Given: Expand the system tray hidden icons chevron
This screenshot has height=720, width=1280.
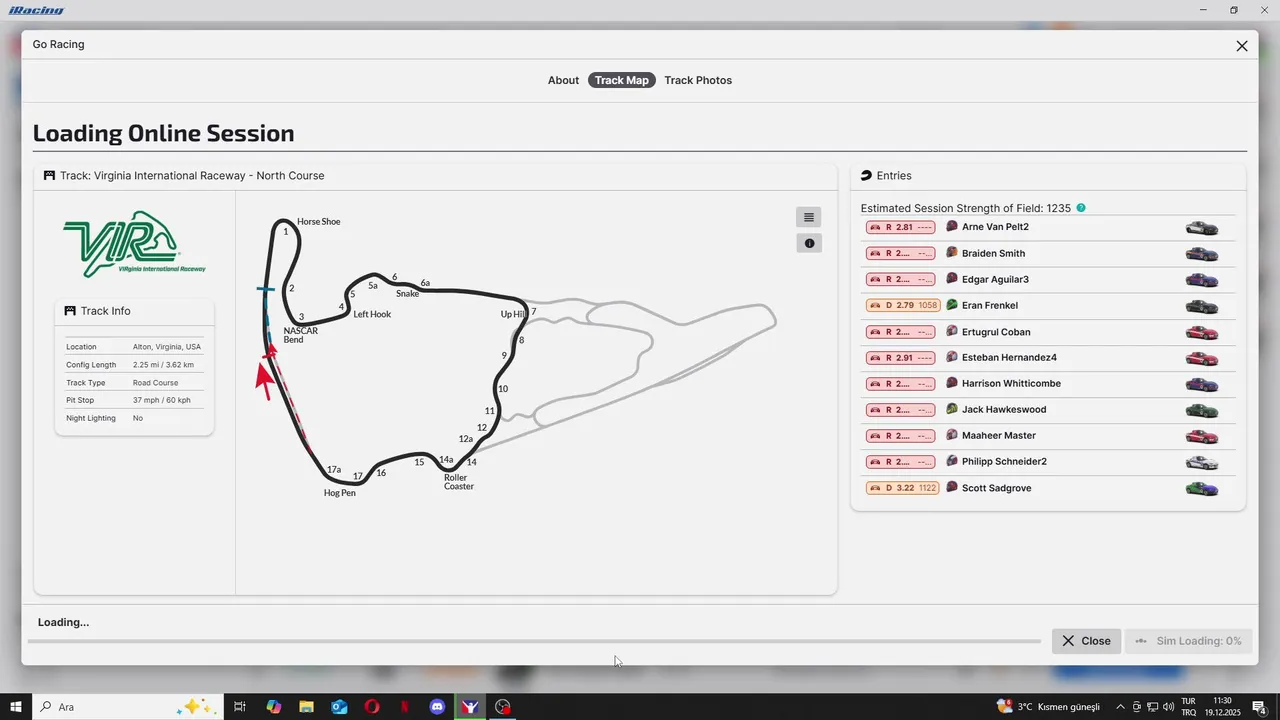Looking at the screenshot, I should tap(1120, 707).
